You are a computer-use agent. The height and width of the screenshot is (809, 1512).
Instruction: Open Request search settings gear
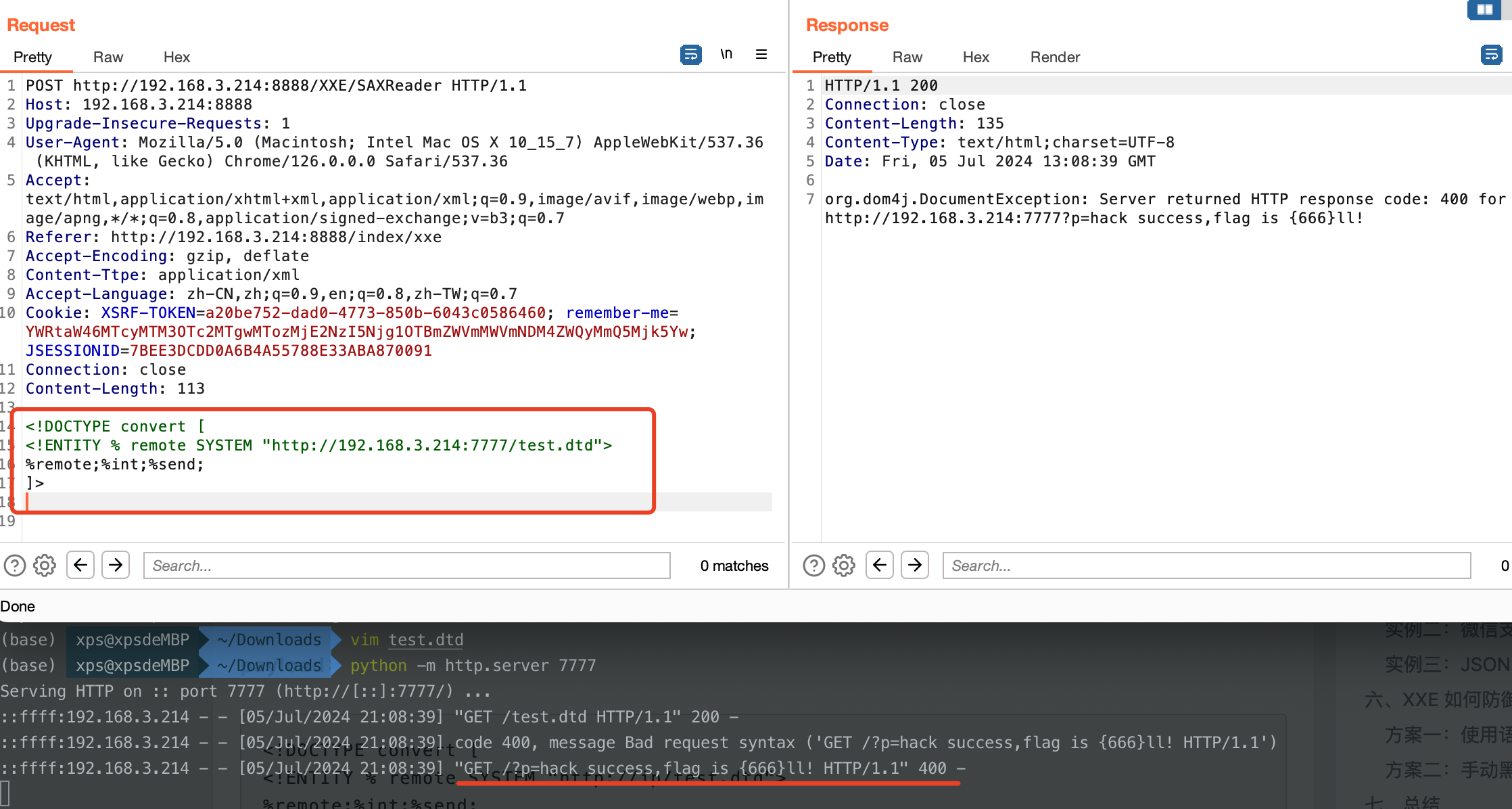(45, 565)
